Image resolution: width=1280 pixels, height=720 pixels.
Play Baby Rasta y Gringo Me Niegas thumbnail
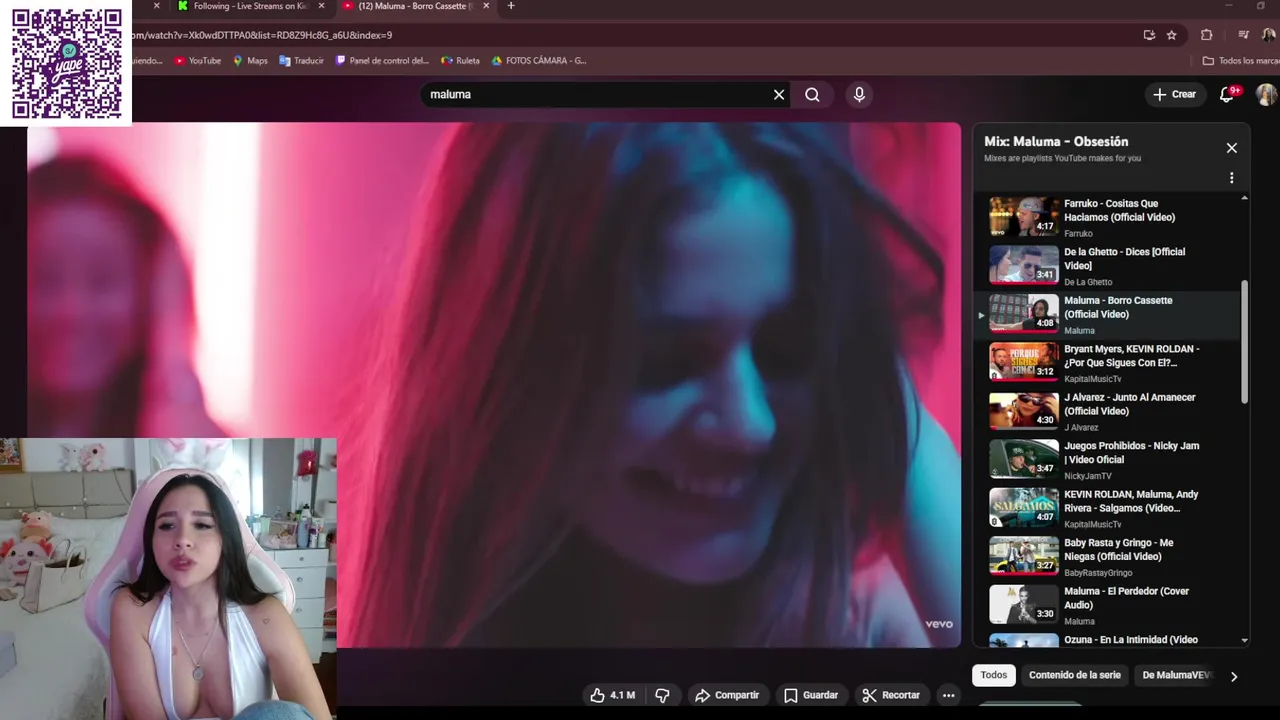1024,557
